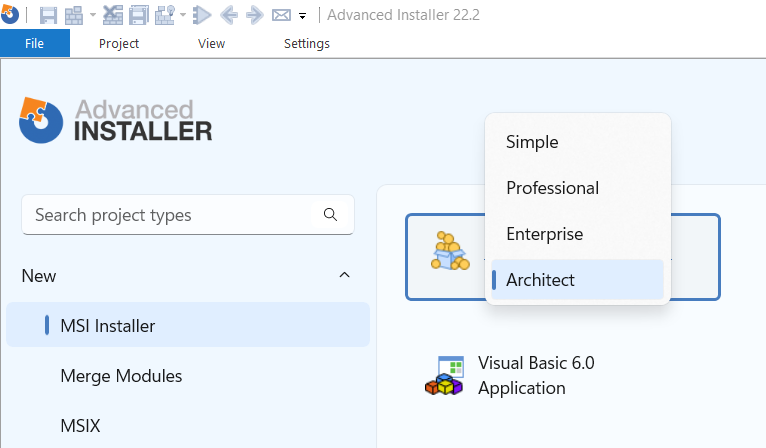The height and width of the screenshot is (448, 766).
Task: Click the New section header text
Action: (39, 276)
